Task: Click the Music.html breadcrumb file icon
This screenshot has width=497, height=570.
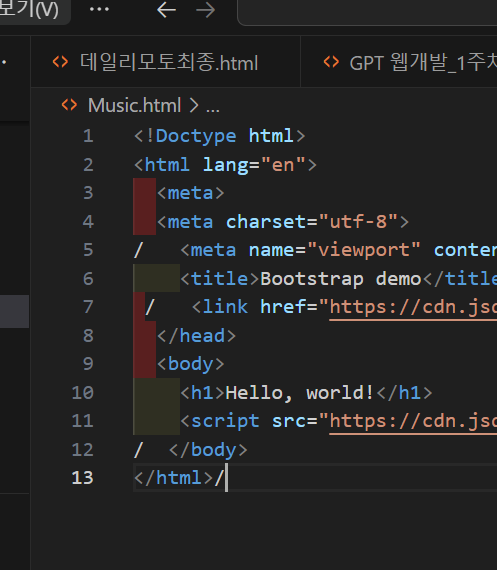Action: (69, 105)
